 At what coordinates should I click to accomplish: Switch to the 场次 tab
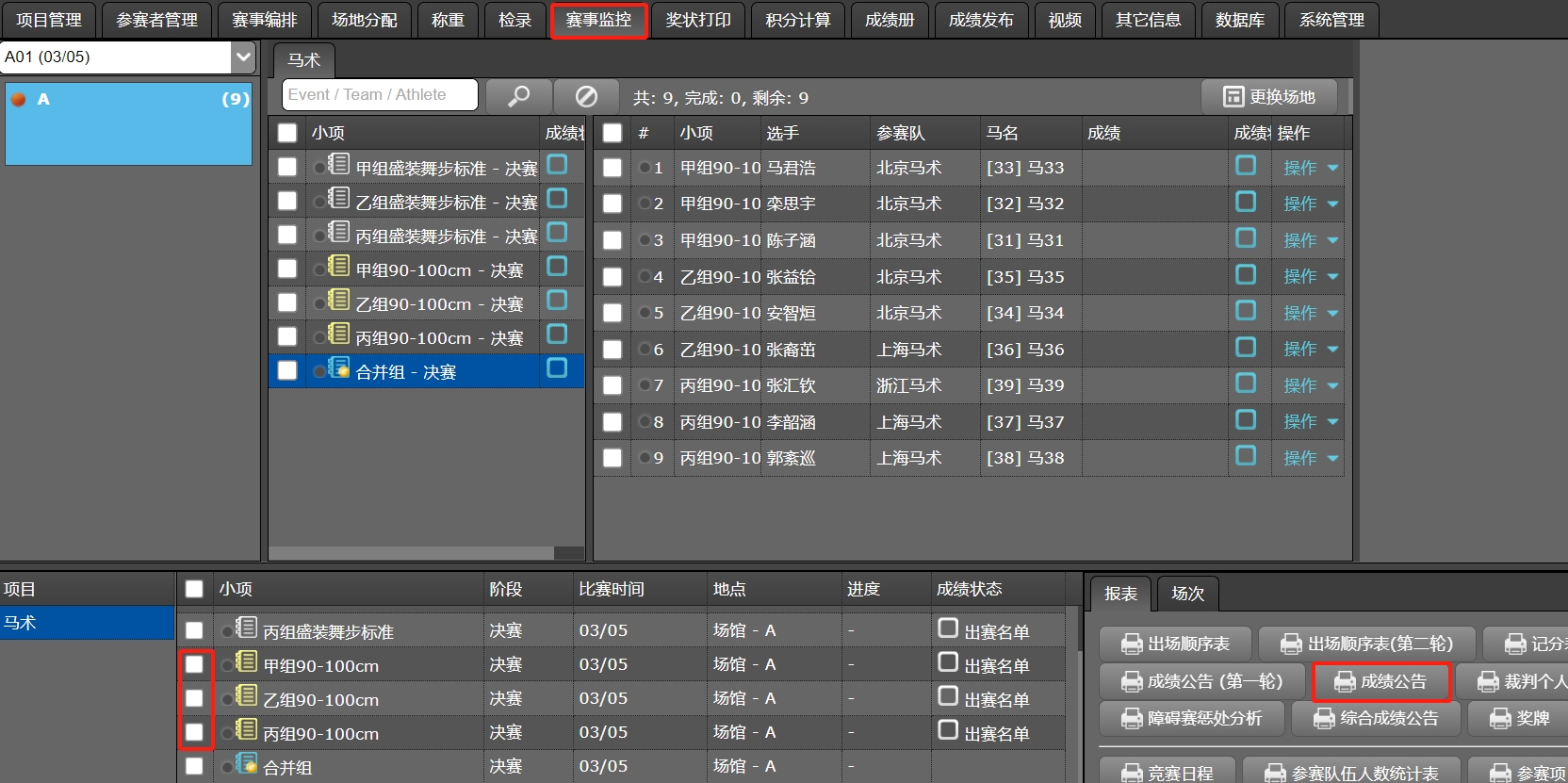point(1187,594)
